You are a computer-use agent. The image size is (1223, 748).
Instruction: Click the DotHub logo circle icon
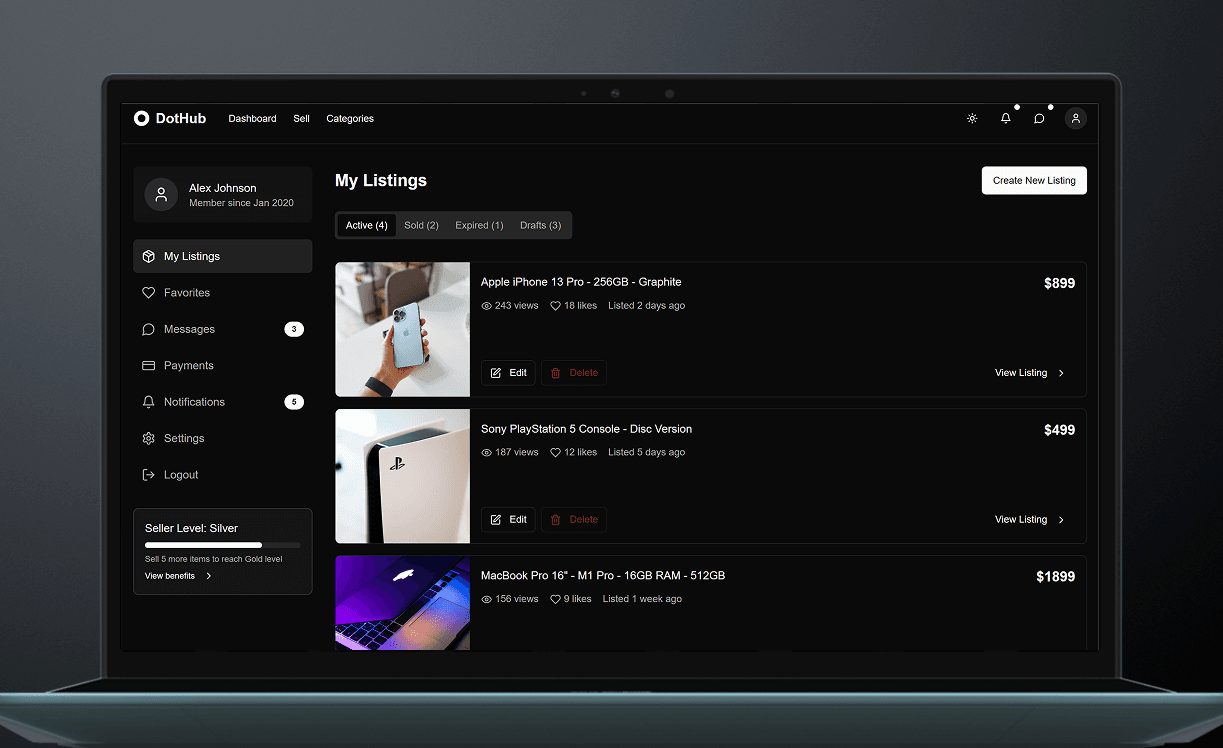coord(141,118)
